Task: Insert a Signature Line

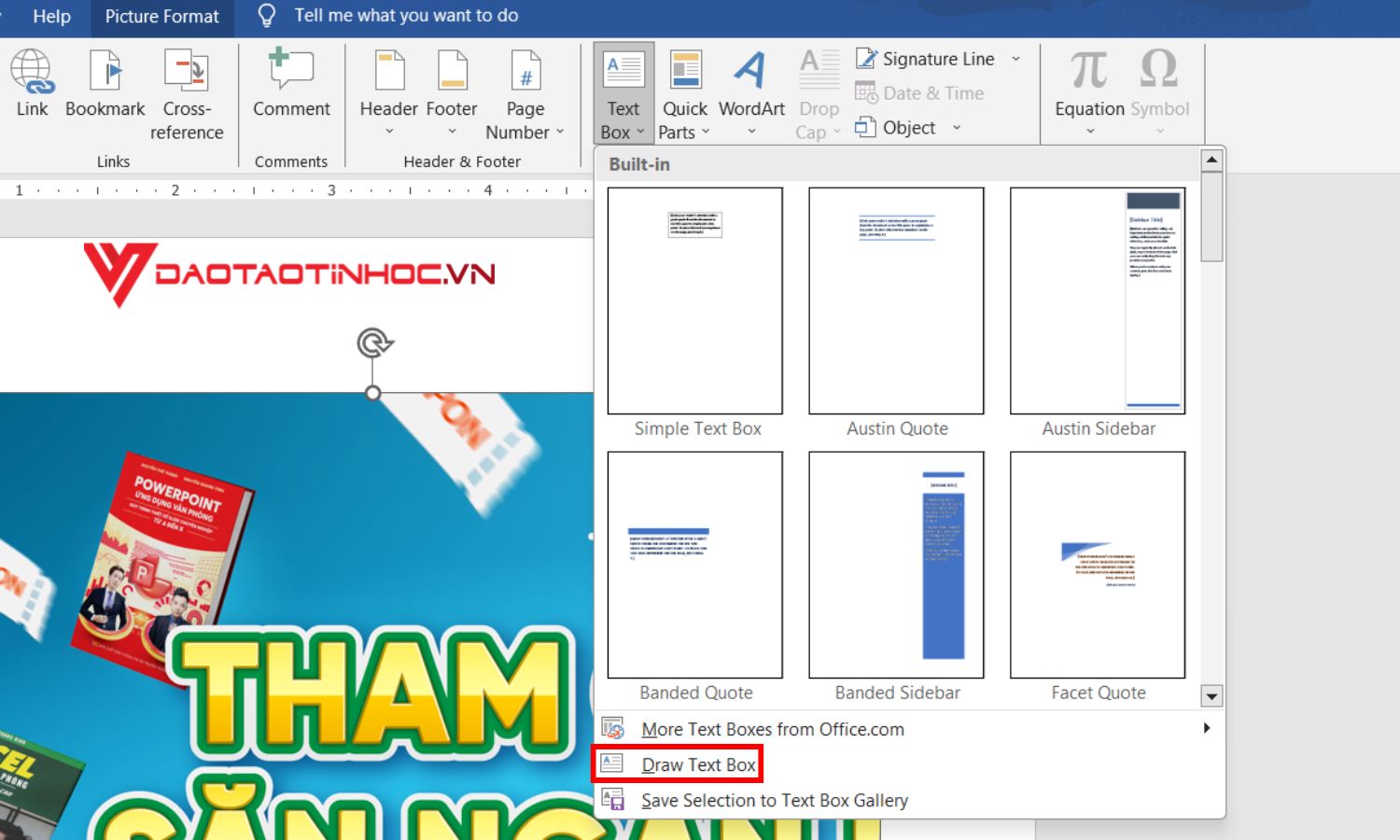Action: [x=926, y=59]
